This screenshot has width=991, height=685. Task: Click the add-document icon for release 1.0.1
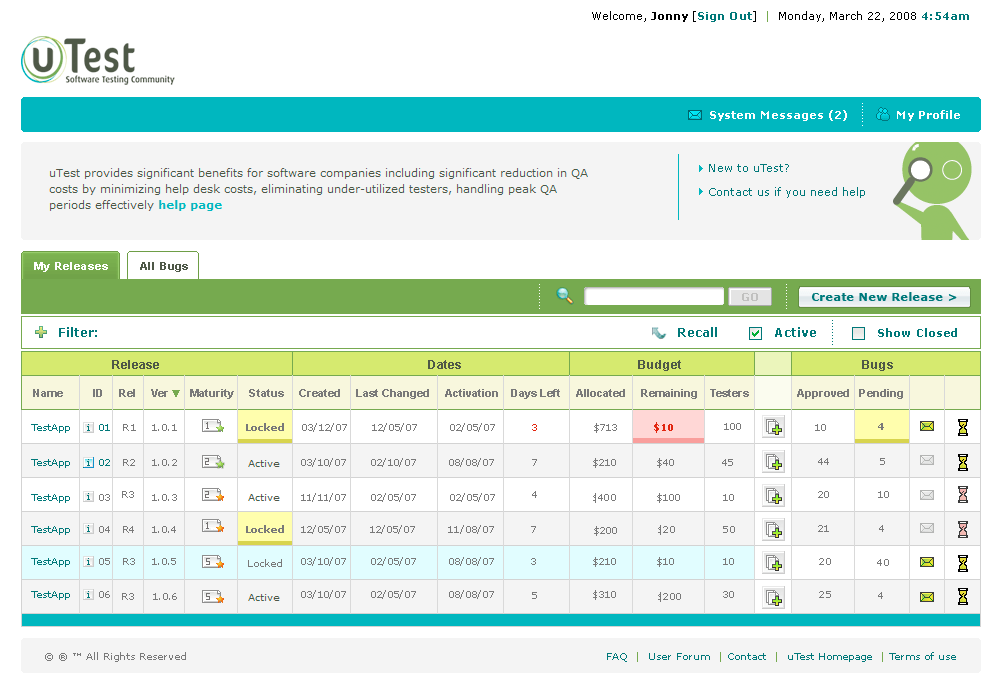click(x=773, y=427)
